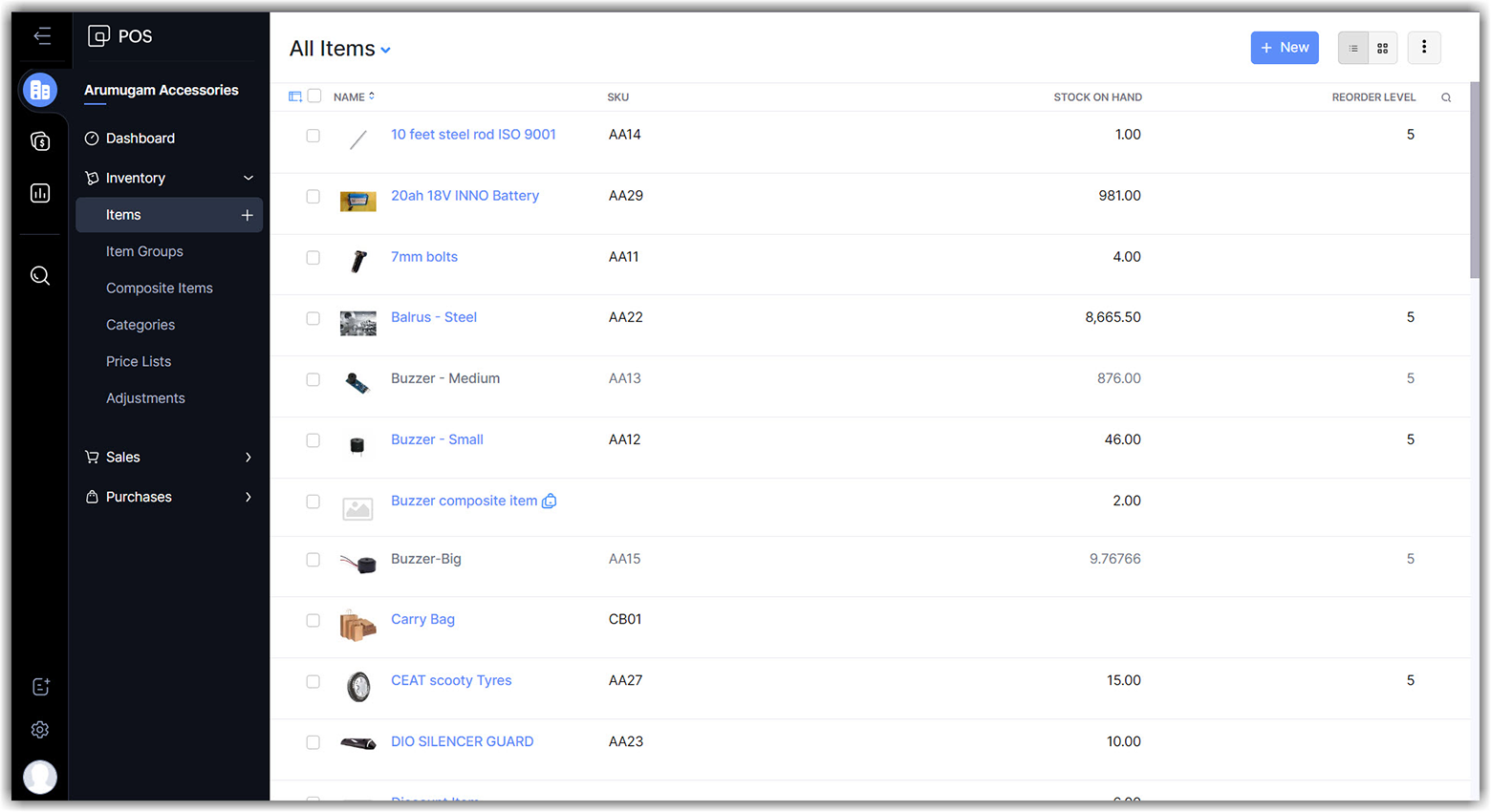Switch to grid view icon
The width and height of the screenshot is (1491, 812).
[x=1382, y=48]
